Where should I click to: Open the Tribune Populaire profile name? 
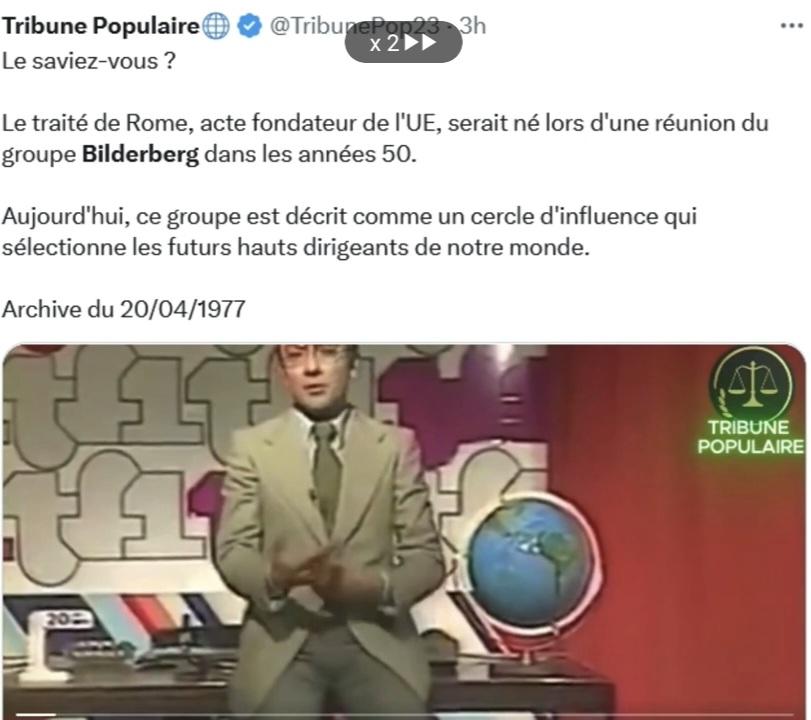coord(100,26)
